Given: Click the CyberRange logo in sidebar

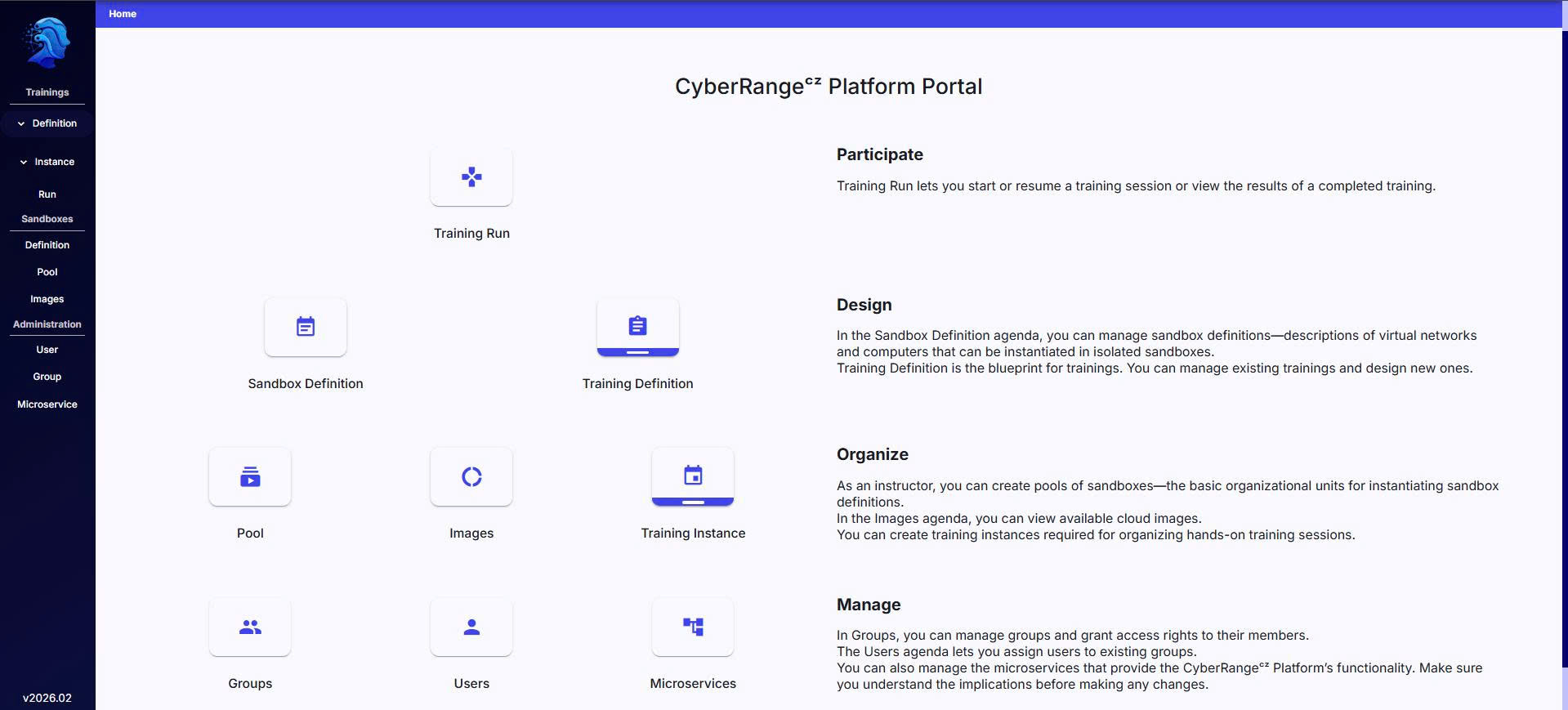Looking at the screenshot, I should (47, 42).
